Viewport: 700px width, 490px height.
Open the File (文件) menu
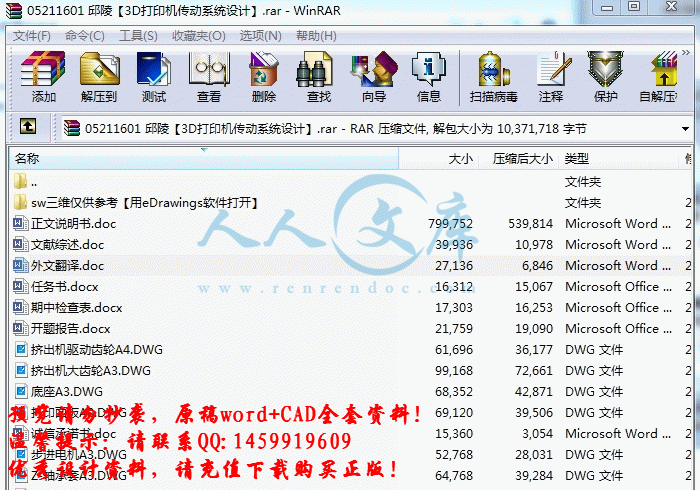point(31,36)
